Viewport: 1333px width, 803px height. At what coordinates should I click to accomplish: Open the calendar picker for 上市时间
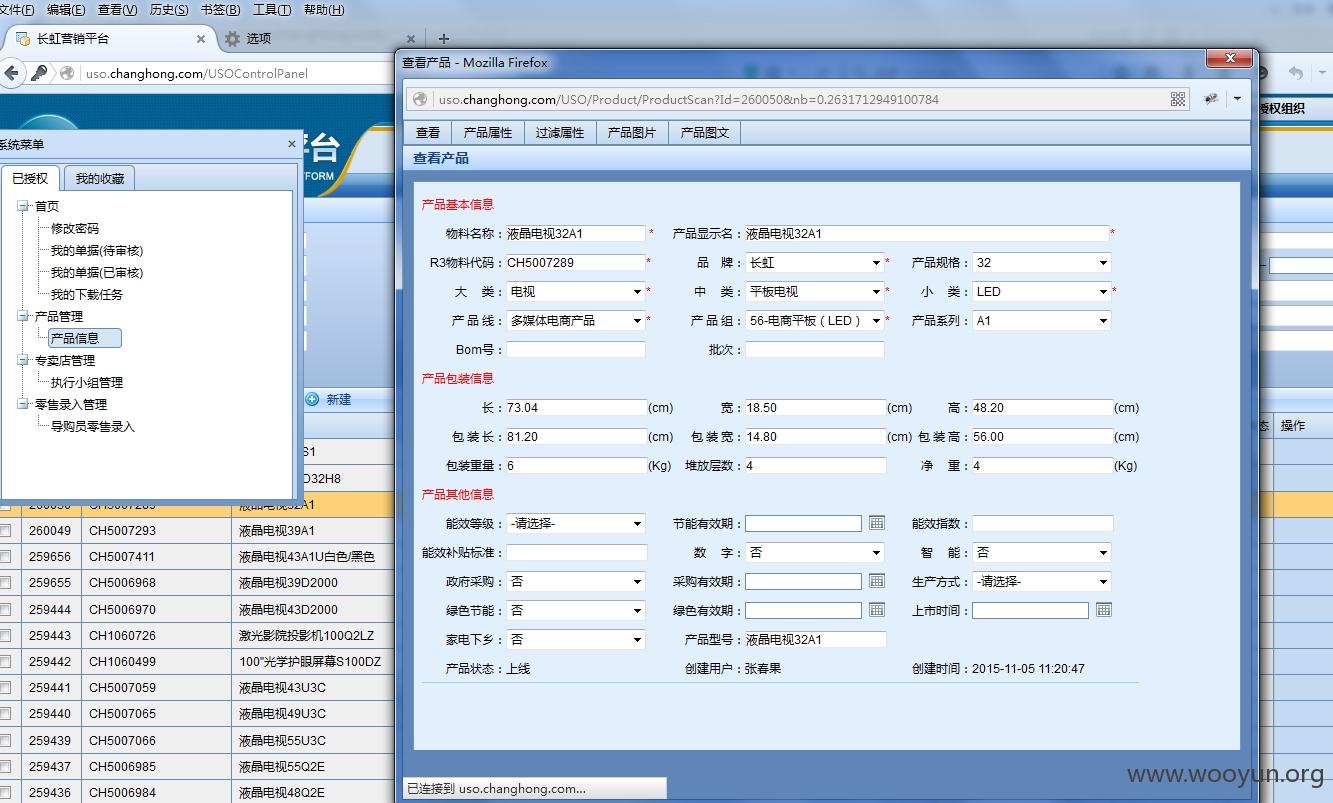click(x=1104, y=610)
